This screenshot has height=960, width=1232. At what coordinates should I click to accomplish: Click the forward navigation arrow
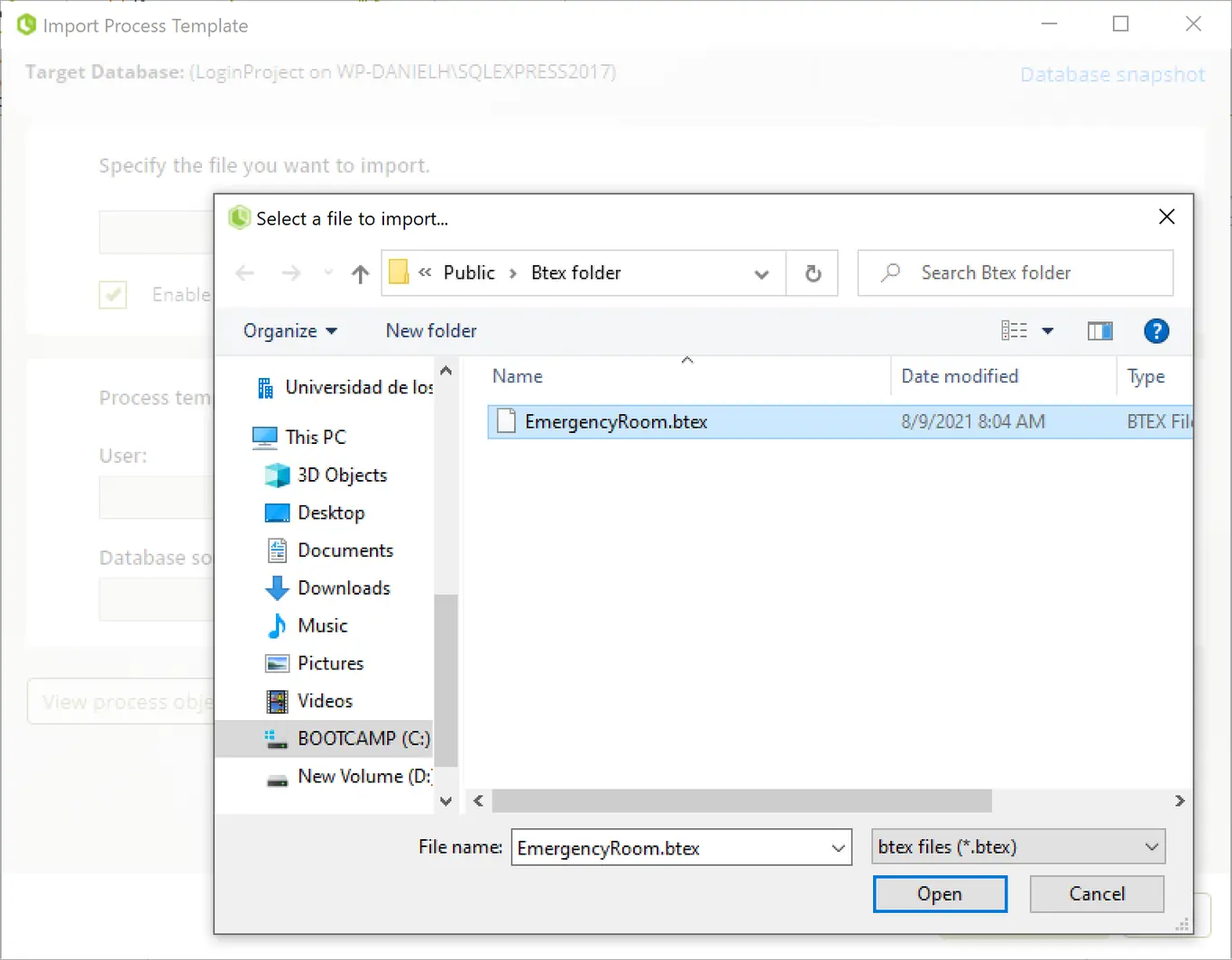[290, 273]
